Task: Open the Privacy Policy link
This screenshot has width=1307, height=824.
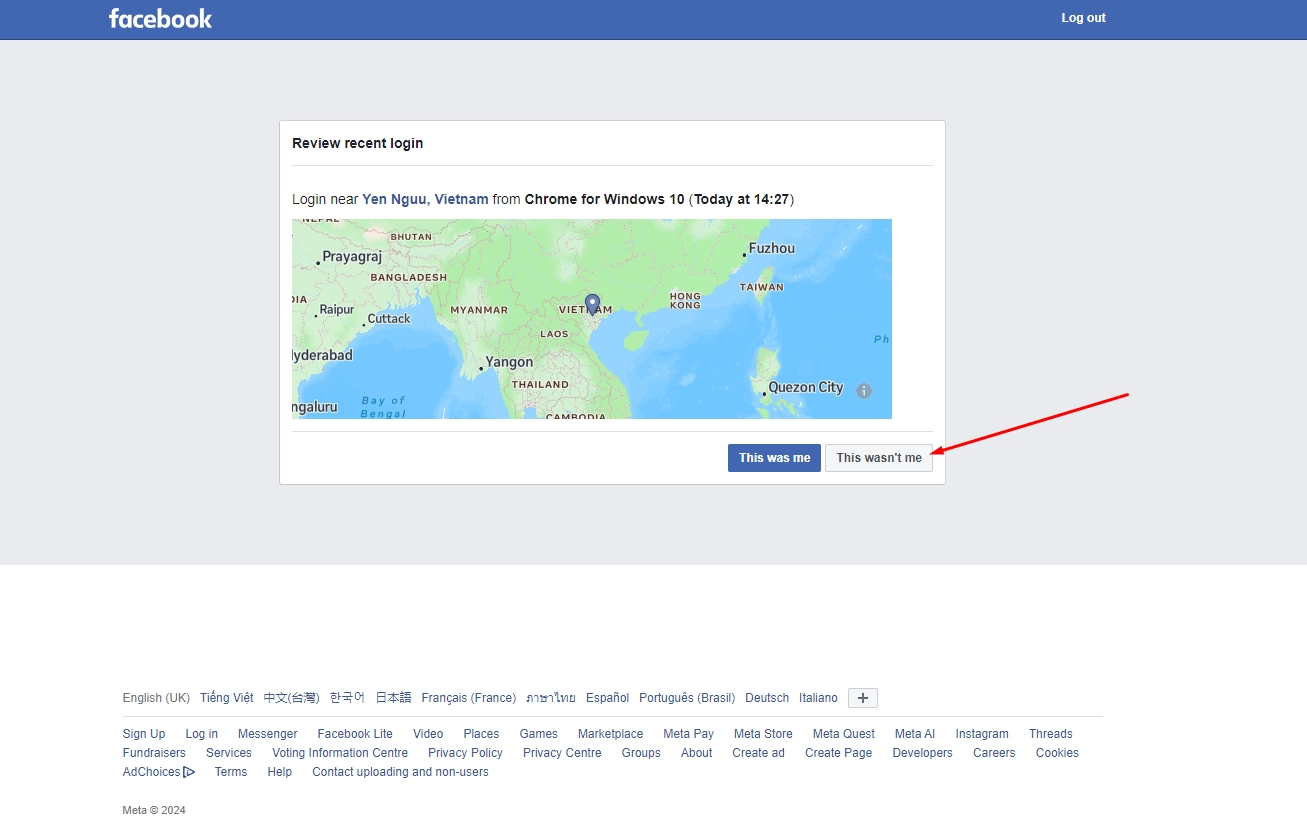Action: click(465, 753)
